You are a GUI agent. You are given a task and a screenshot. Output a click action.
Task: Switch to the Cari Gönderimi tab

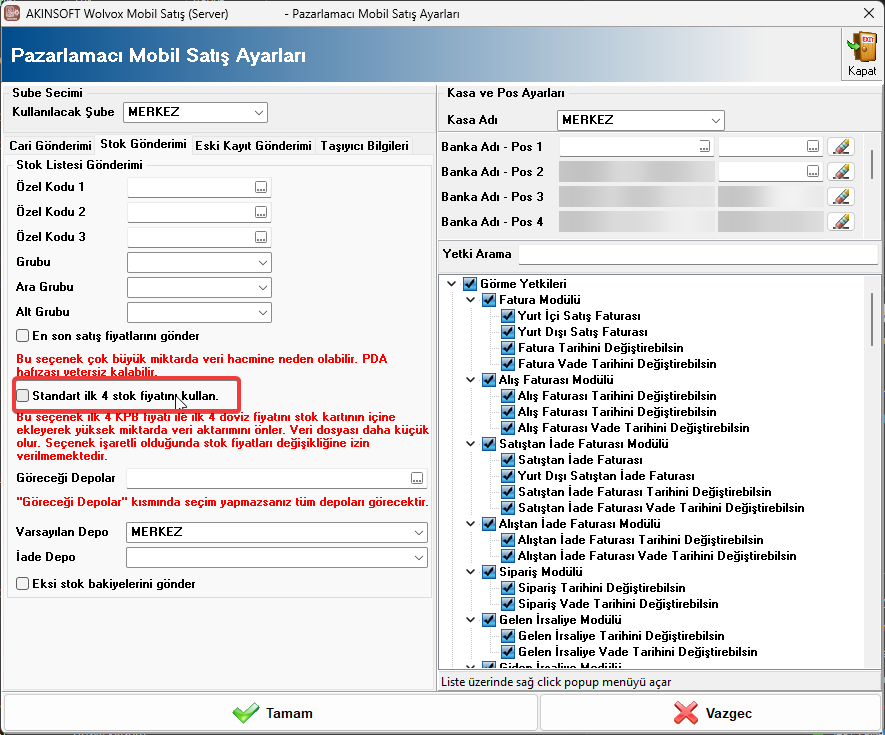coord(50,146)
